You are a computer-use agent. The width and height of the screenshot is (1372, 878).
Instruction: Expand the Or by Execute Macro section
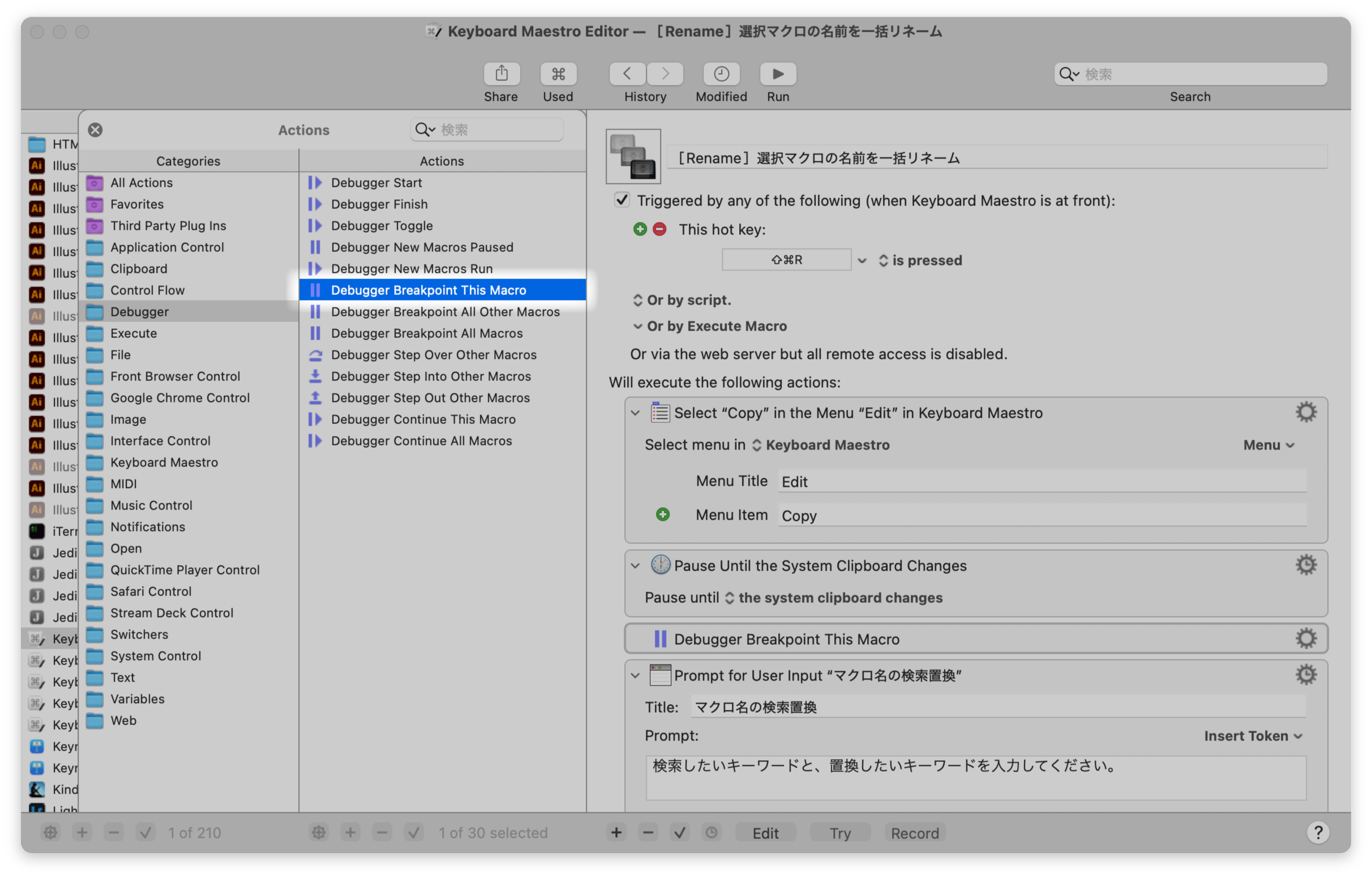pyautogui.click(x=638, y=326)
